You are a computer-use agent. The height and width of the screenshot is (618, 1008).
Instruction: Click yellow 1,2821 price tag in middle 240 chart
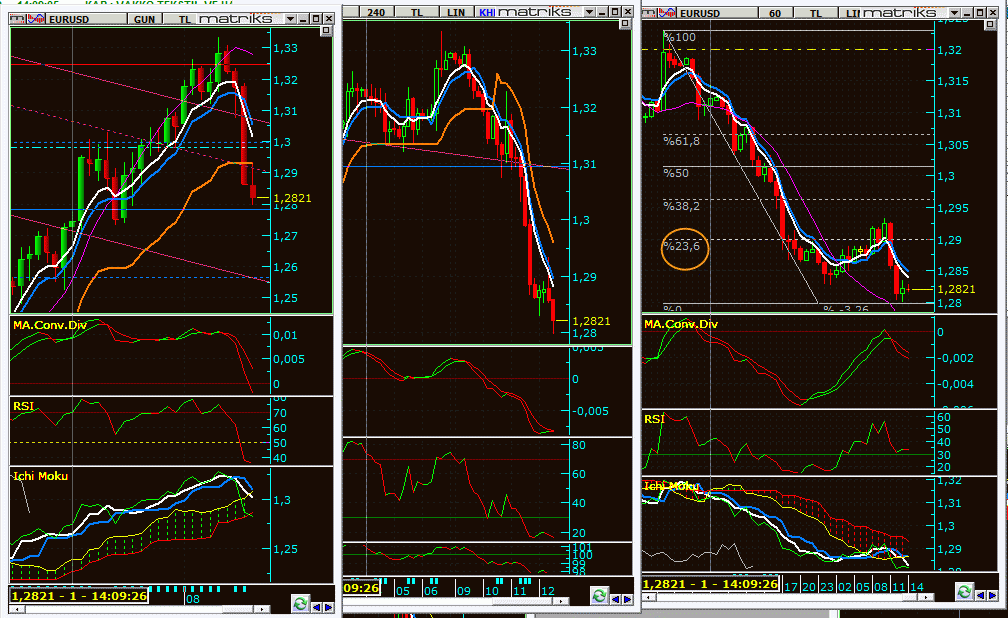tap(591, 321)
